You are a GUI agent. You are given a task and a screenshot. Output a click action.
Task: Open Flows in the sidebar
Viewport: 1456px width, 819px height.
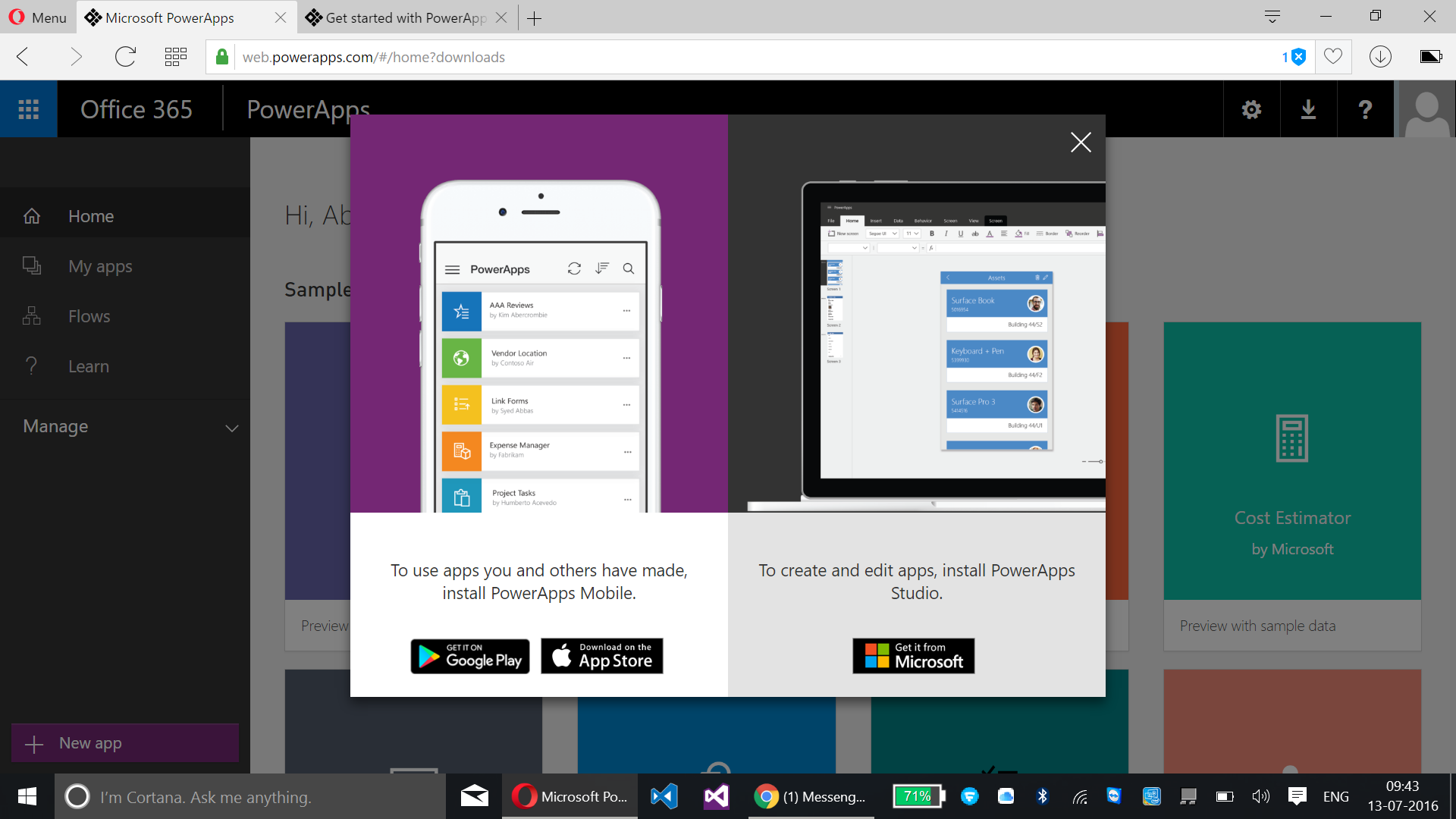point(125,316)
